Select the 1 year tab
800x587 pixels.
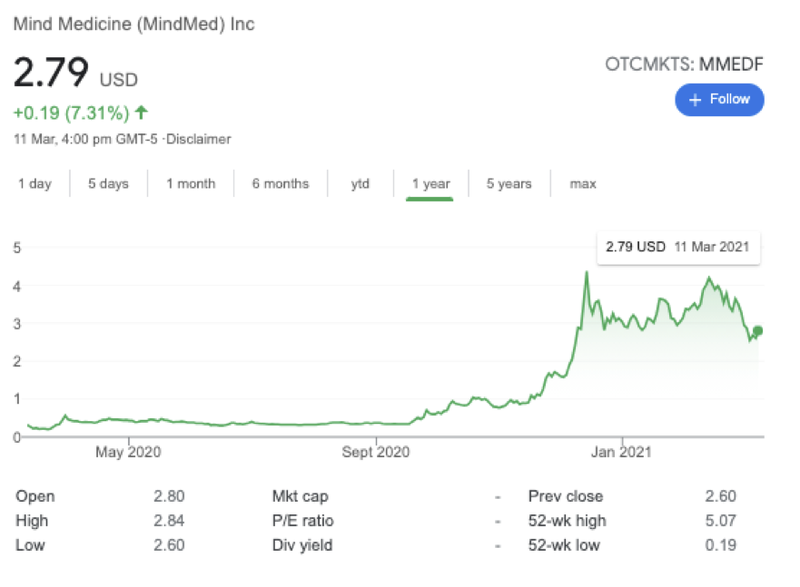click(431, 184)
